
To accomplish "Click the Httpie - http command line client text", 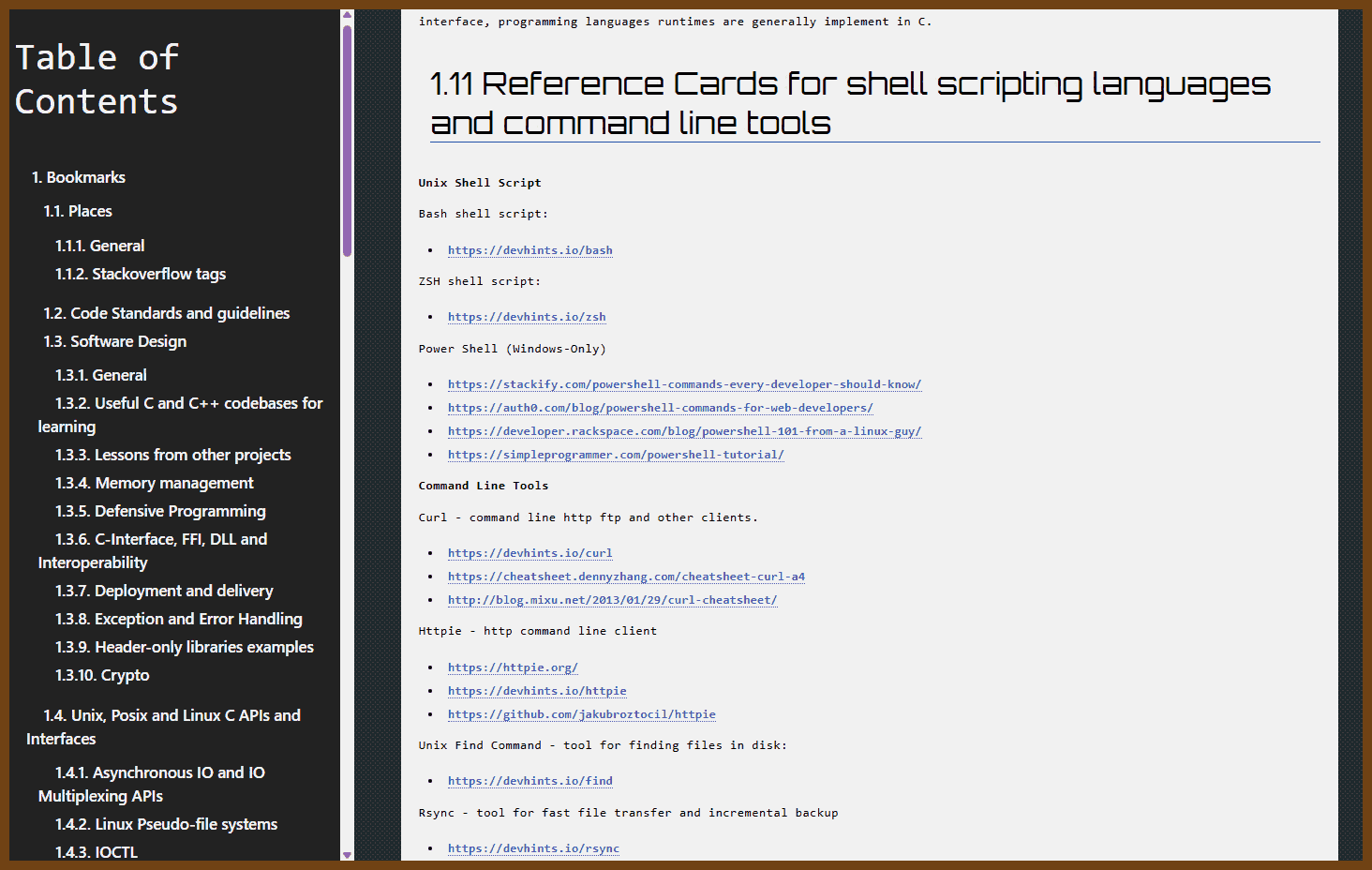I will pyautogui.click(x=538, y=631).
